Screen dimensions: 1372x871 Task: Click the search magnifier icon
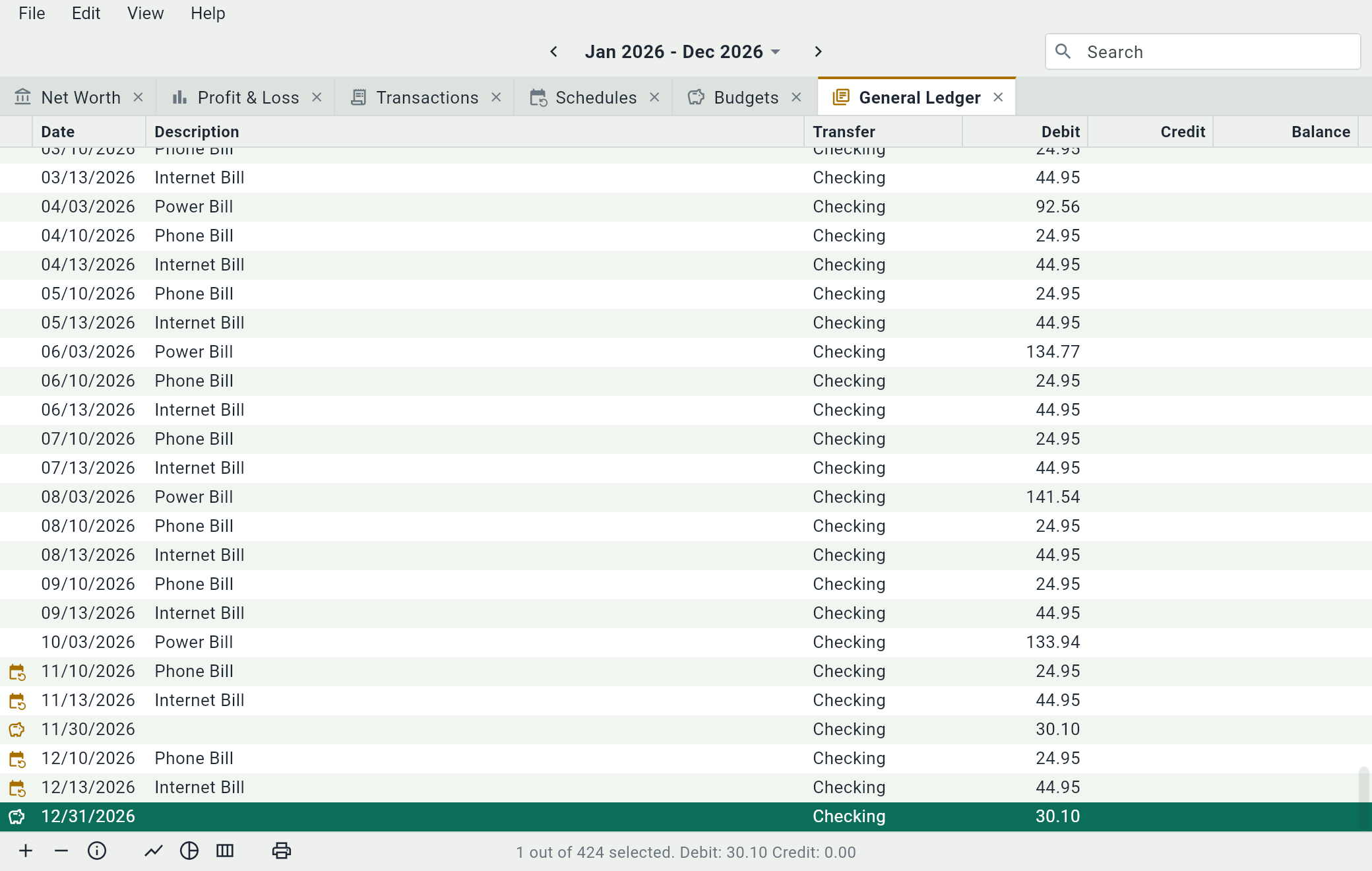tap(1063, 51)
